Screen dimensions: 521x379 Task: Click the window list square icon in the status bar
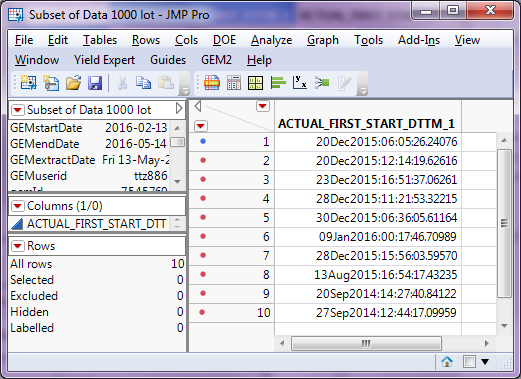click(x=469, y=362)
